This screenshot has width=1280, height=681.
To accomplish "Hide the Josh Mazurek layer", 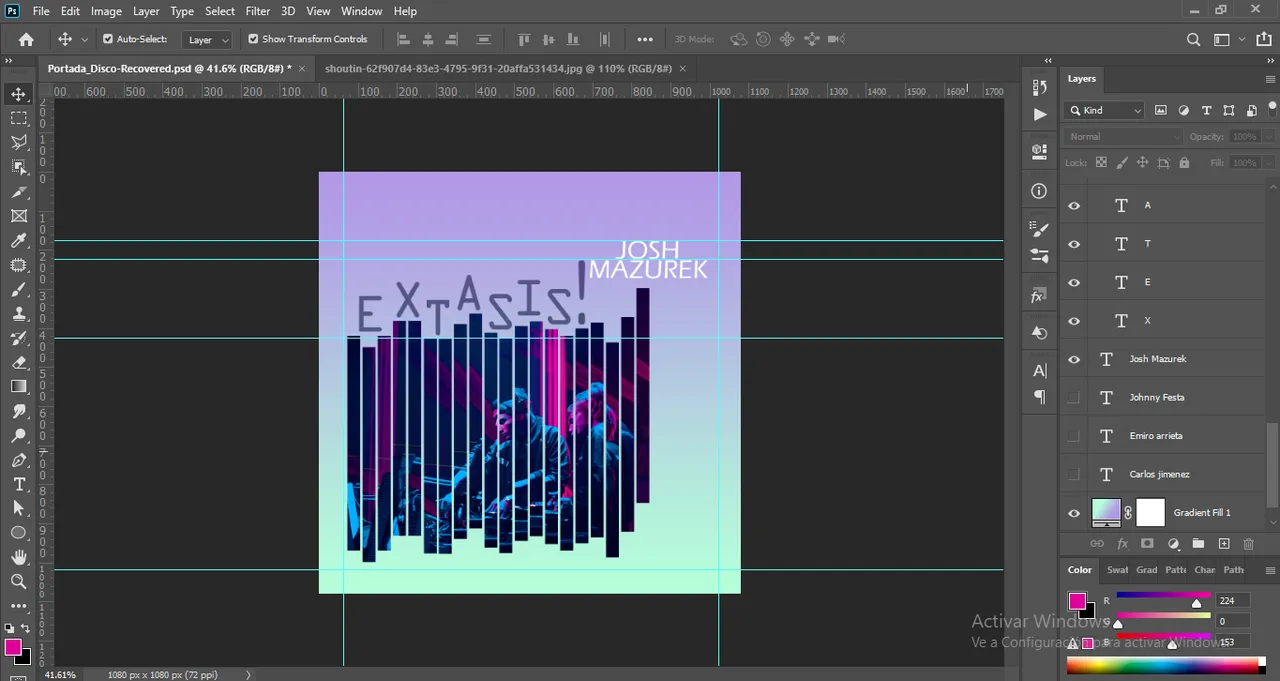I will coord(1074,359).
